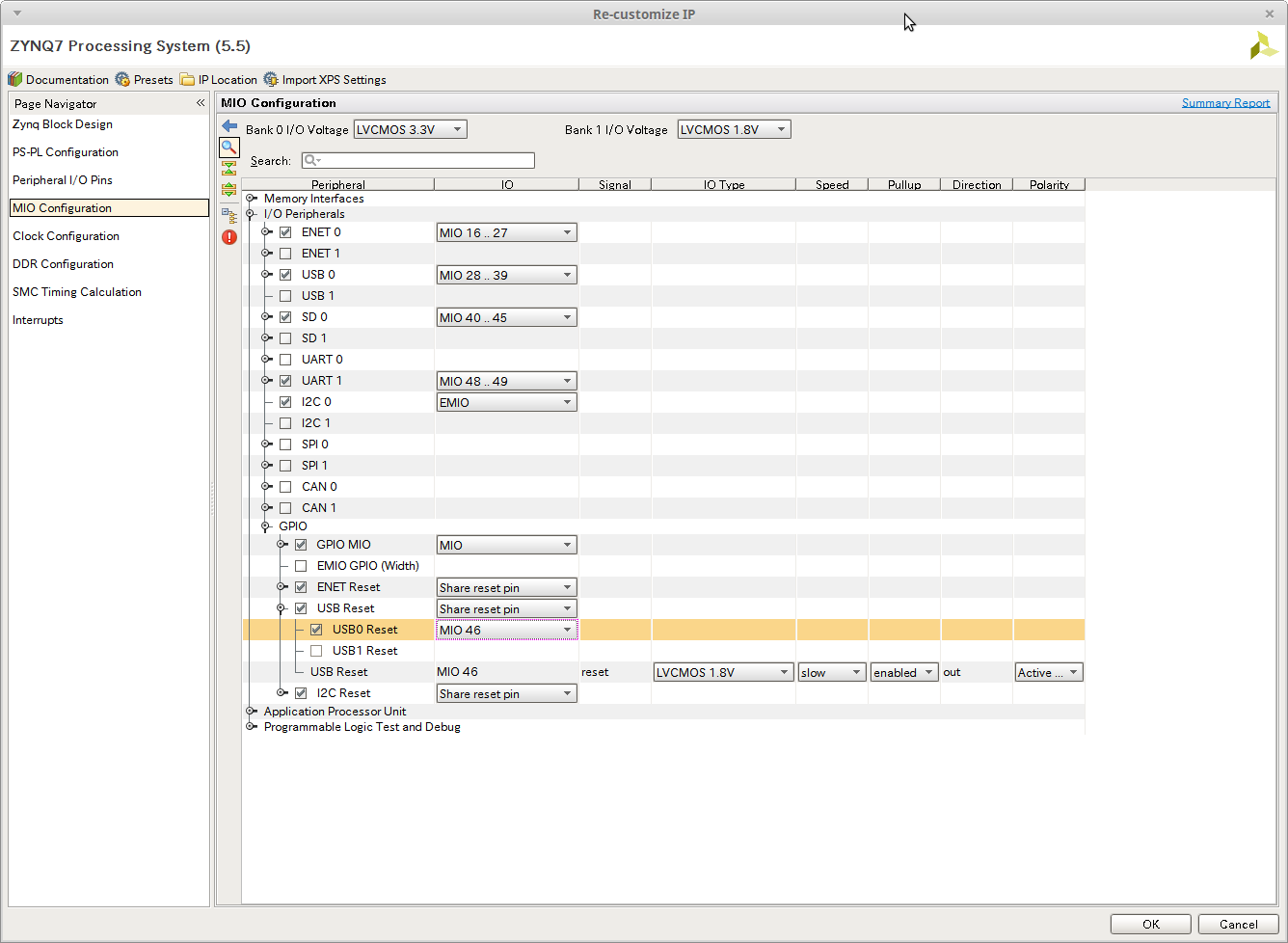Toggle the search magnifier icon
Viewport: 1288px width, 943px height.
(228, 148)
